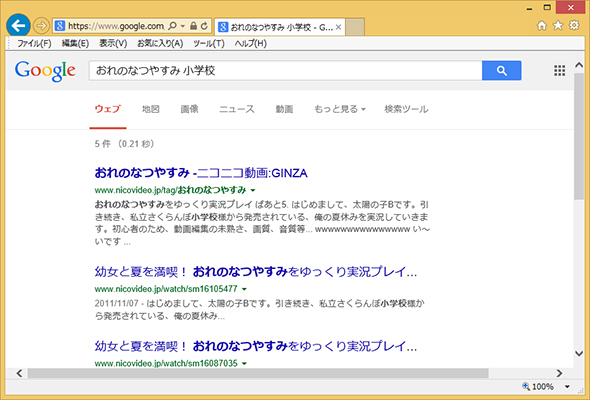590x400 pixels.
Task: Click URL text www.nicovideo.jp/watch/sm16105477
Action: coord(166,289)
